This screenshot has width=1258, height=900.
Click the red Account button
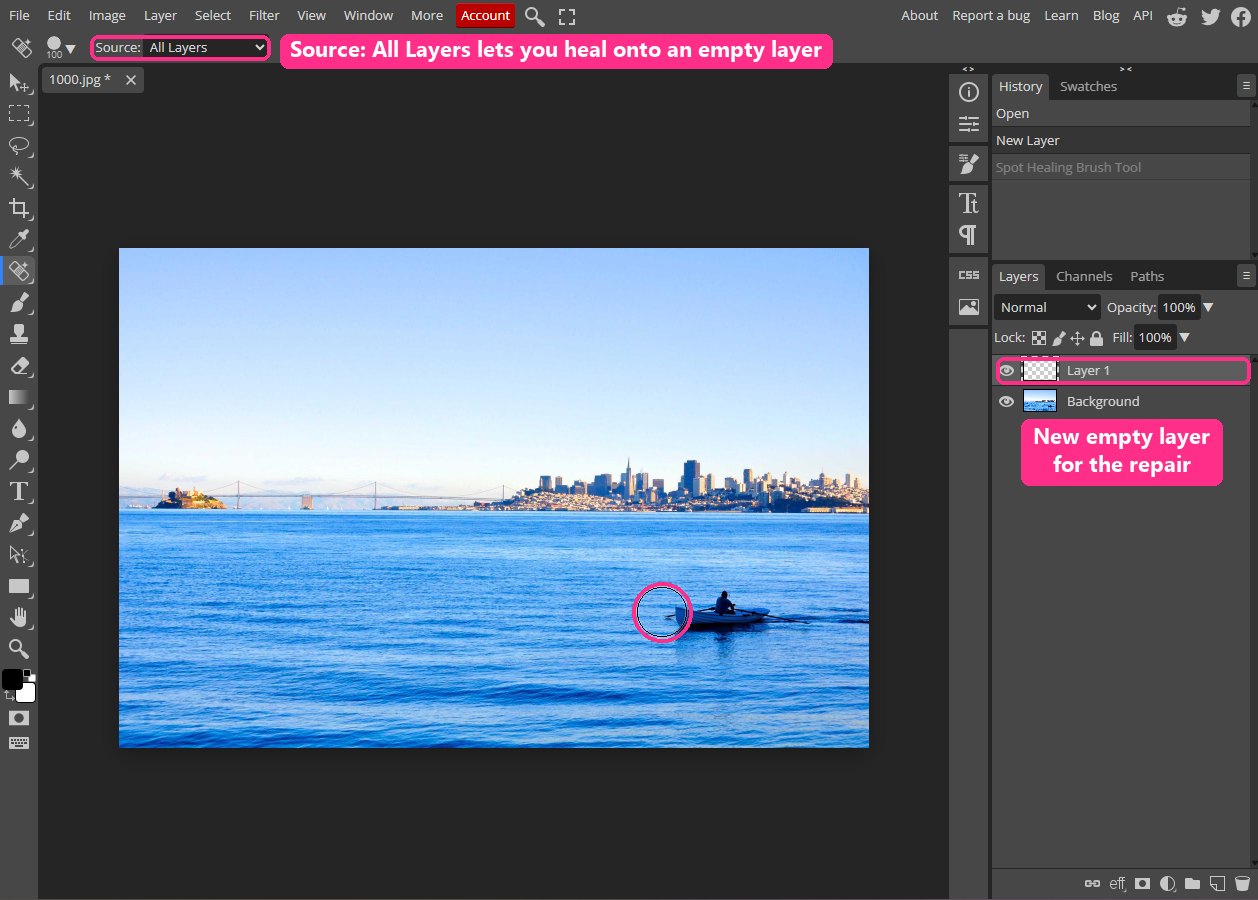click(485, 16)
